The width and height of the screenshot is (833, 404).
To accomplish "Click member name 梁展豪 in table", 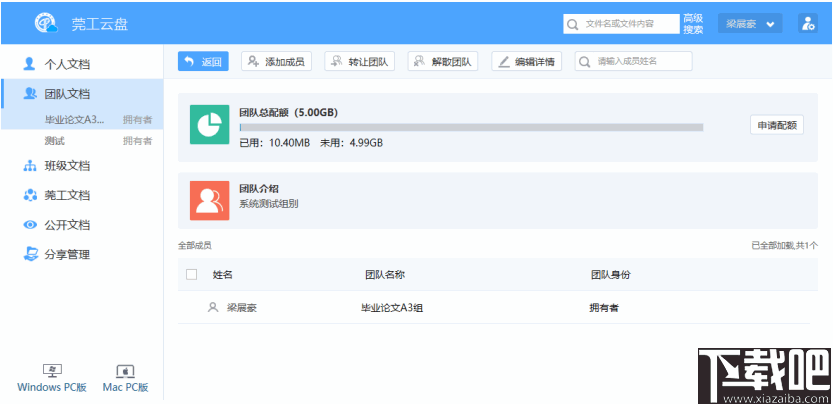I will coord(242,307).
